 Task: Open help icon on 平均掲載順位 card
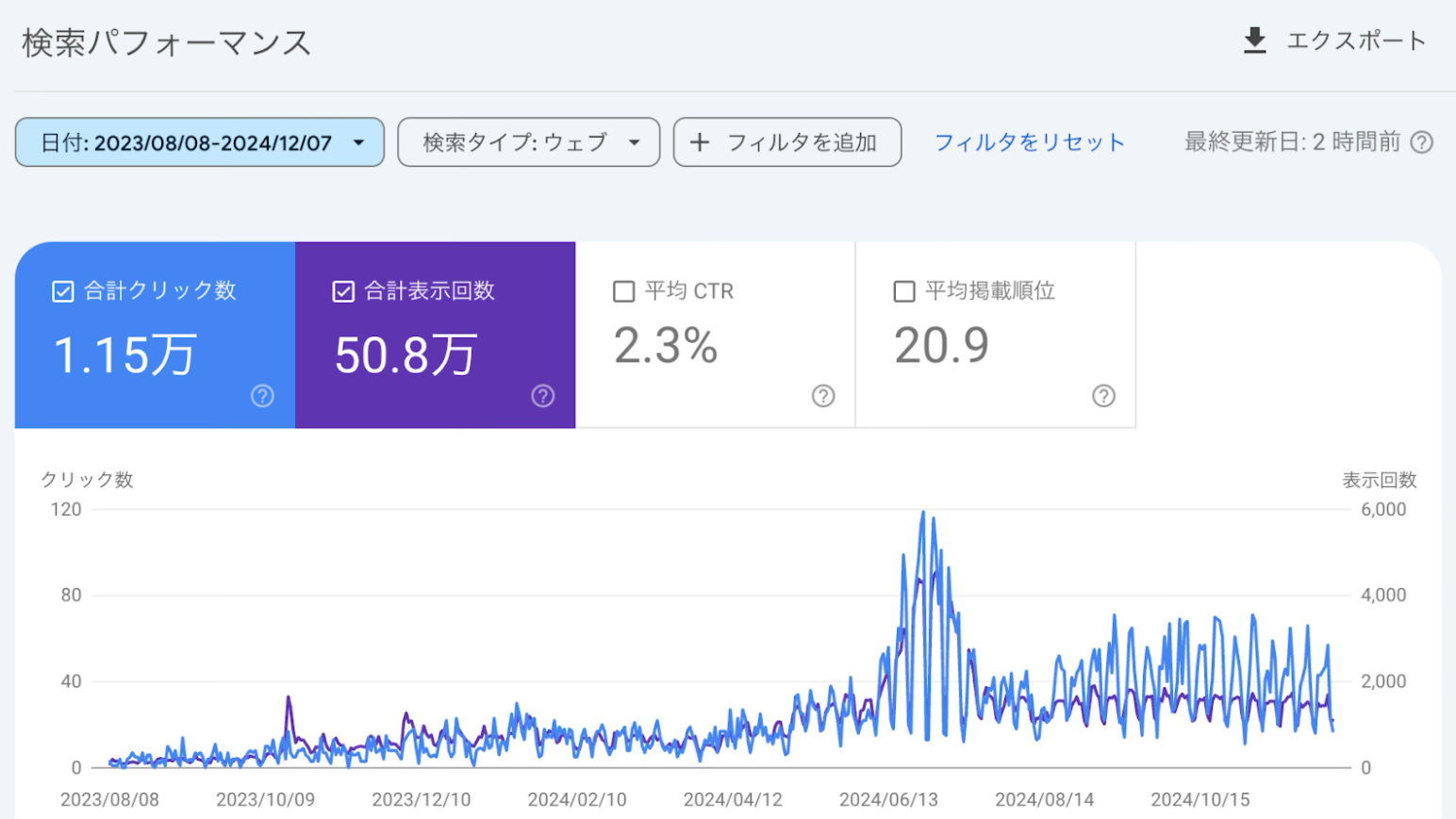tap(1103, 396)
